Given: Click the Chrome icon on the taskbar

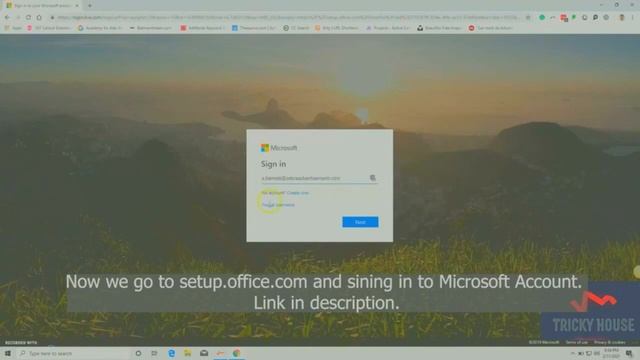Looking at the screenshot, I should click(236, 353).
